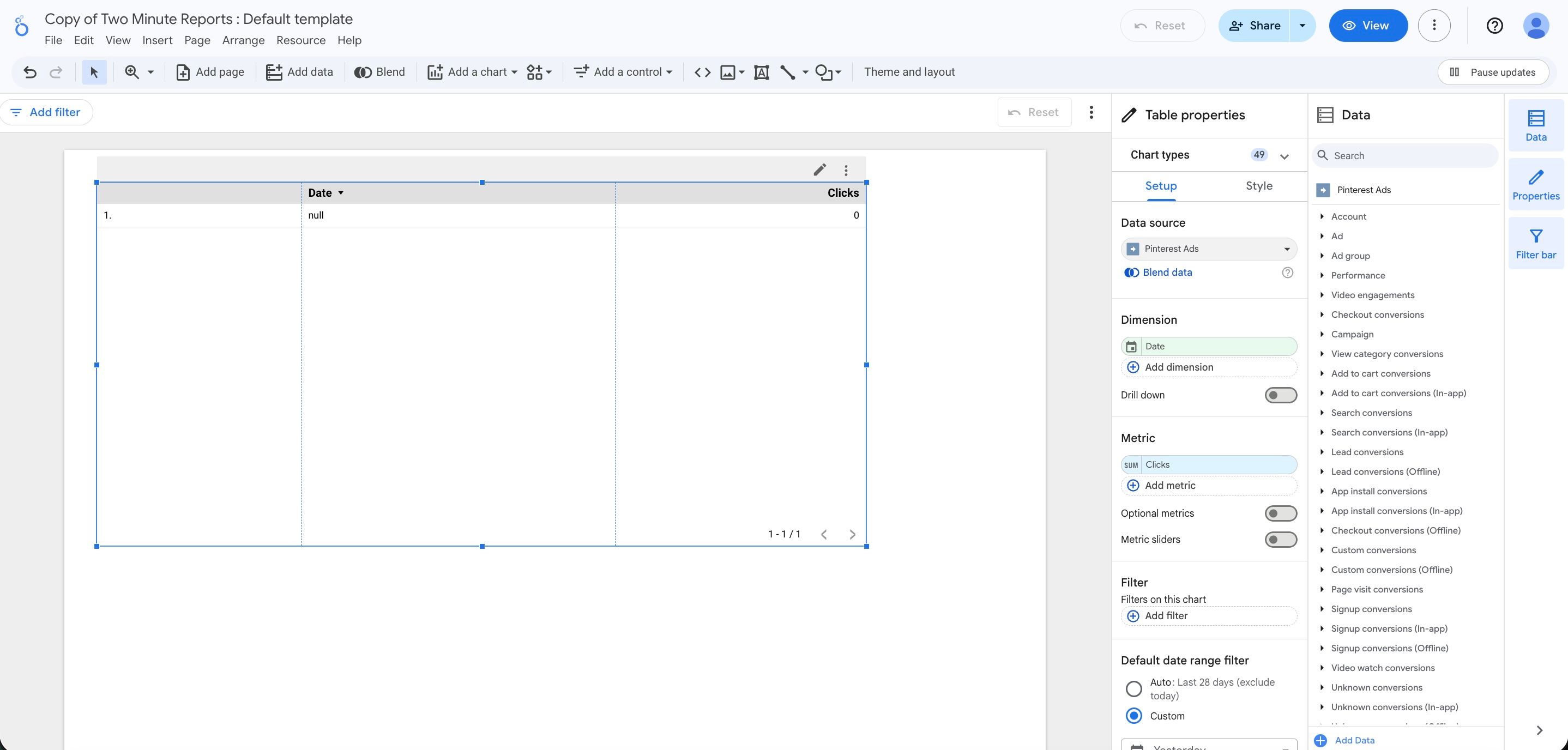Viewport: 1568px width, 750px height.
Task: Select Auto date range radio button
Action: [1133, 688]
